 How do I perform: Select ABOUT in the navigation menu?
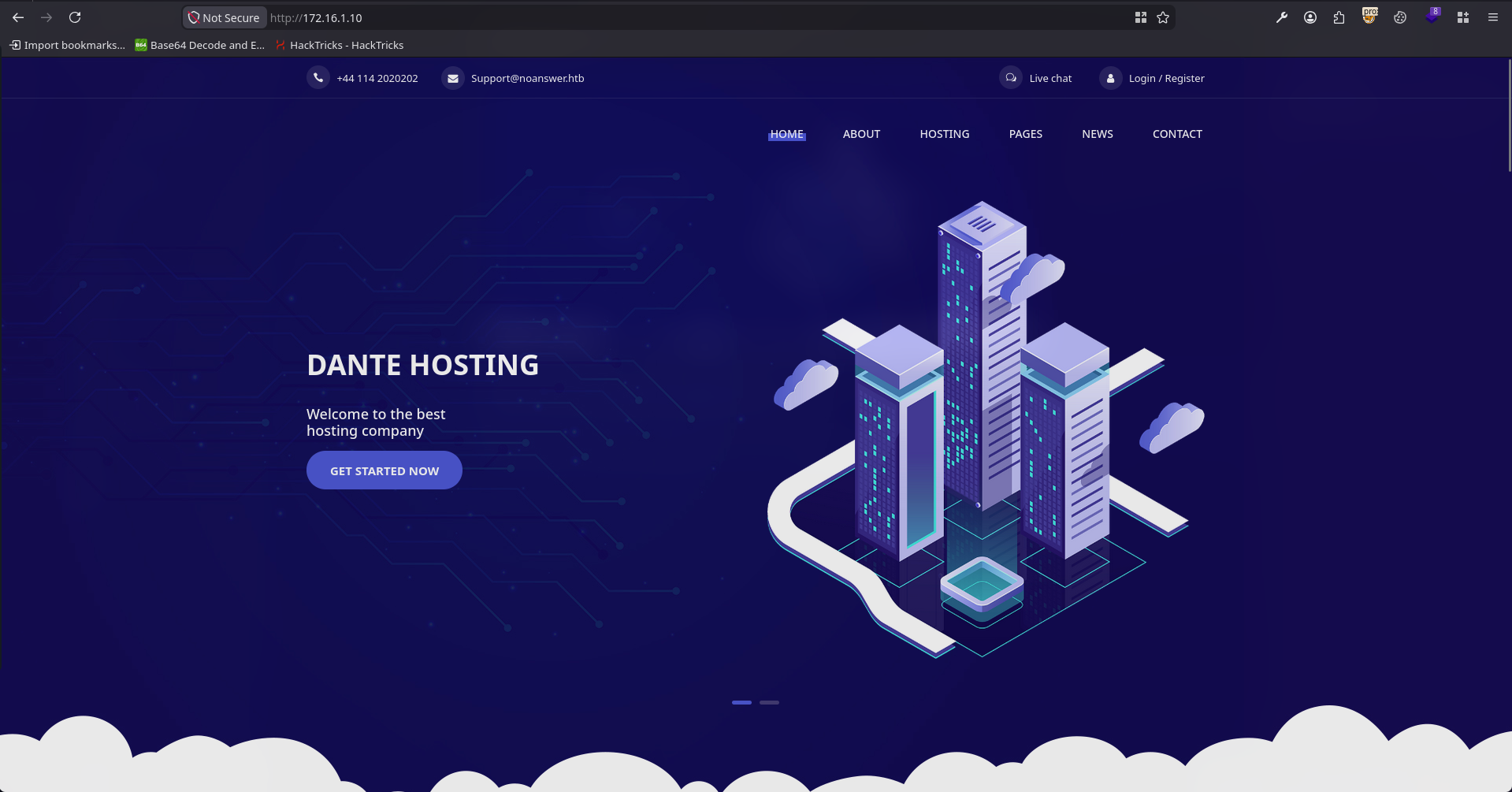(x=861, y=134)
